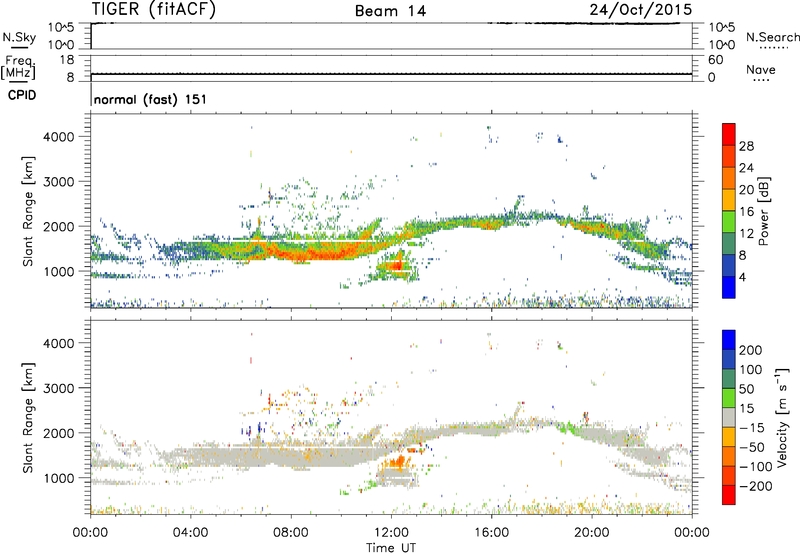Click the "N.Sky" legend label
The width and height of the screenshot is (800, 554).
tap(19, 37)
